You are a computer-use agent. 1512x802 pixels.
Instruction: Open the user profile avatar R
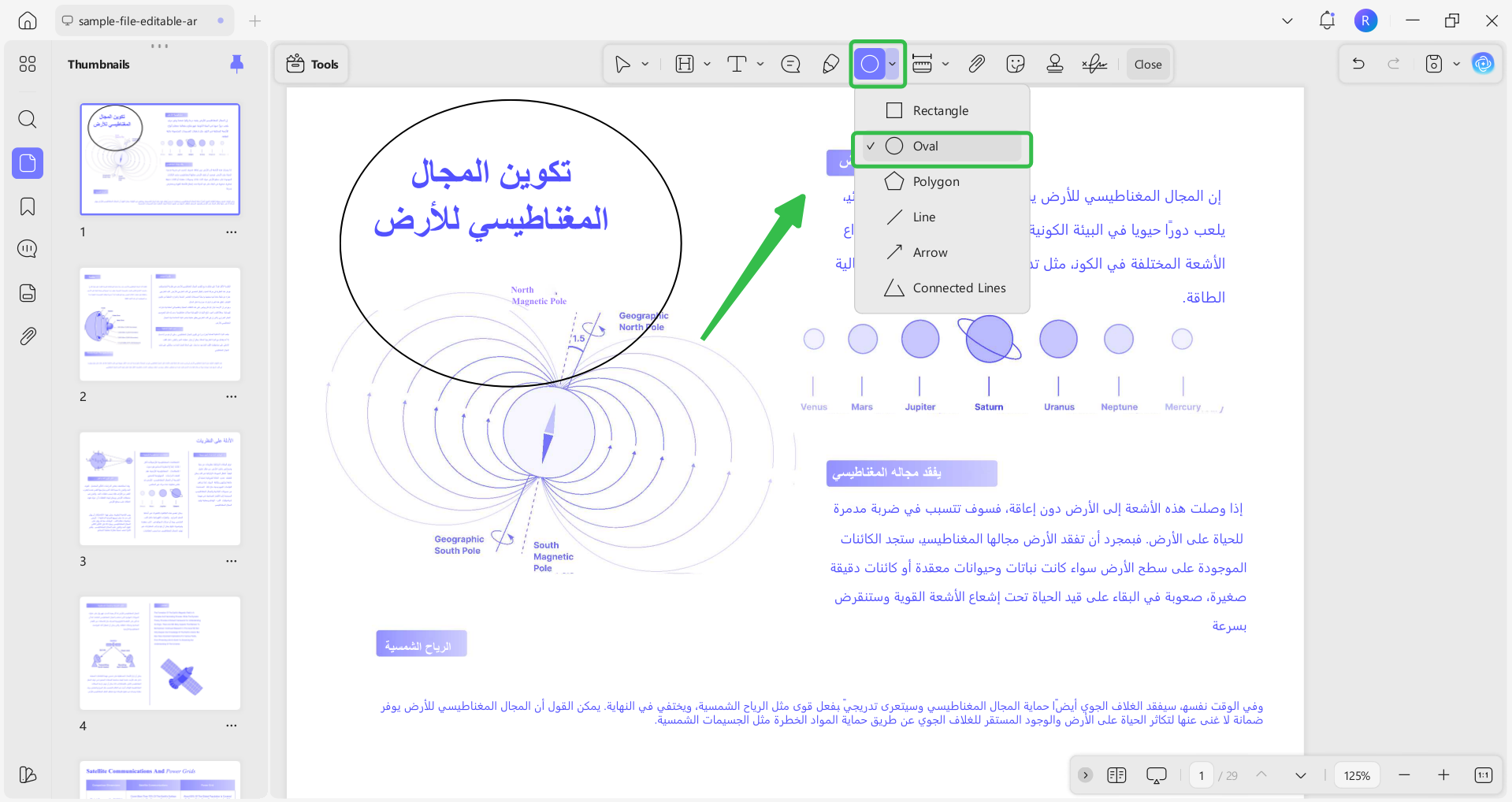[1365, 21]
